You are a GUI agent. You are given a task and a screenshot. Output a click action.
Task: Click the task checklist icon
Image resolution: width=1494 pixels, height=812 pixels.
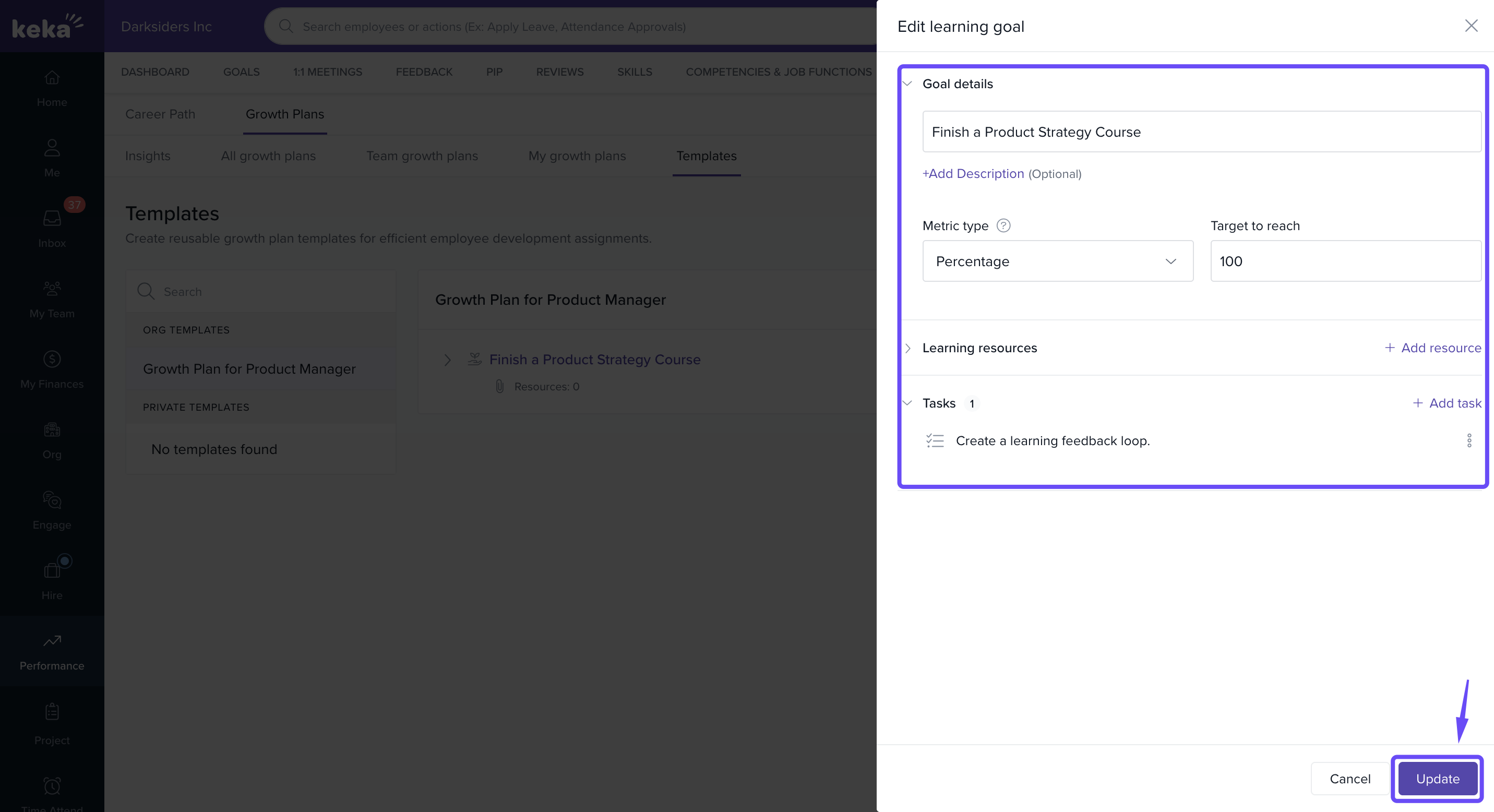coord(934,441)
